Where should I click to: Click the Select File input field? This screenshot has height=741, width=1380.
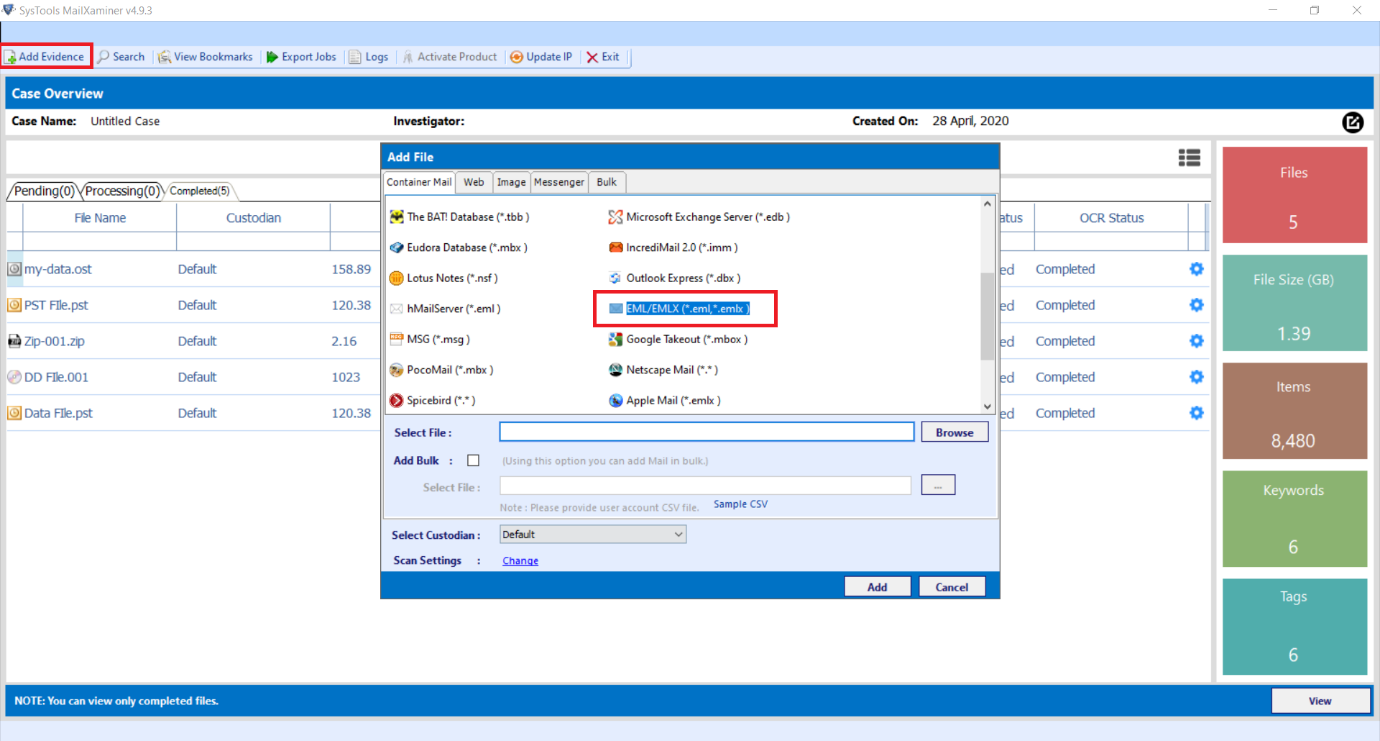coord(707,432)
